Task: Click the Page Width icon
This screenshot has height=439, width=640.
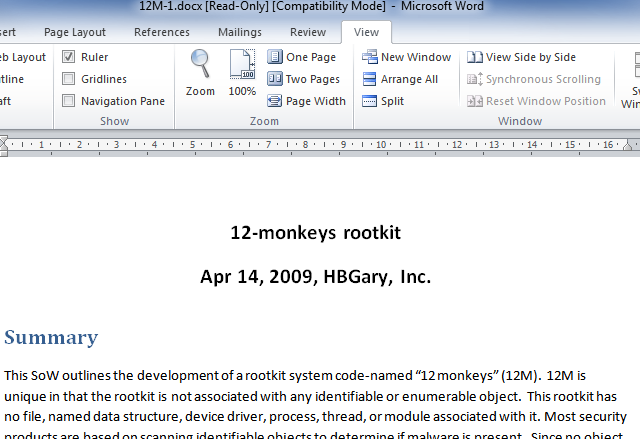Action: click(x=275, y=101)
